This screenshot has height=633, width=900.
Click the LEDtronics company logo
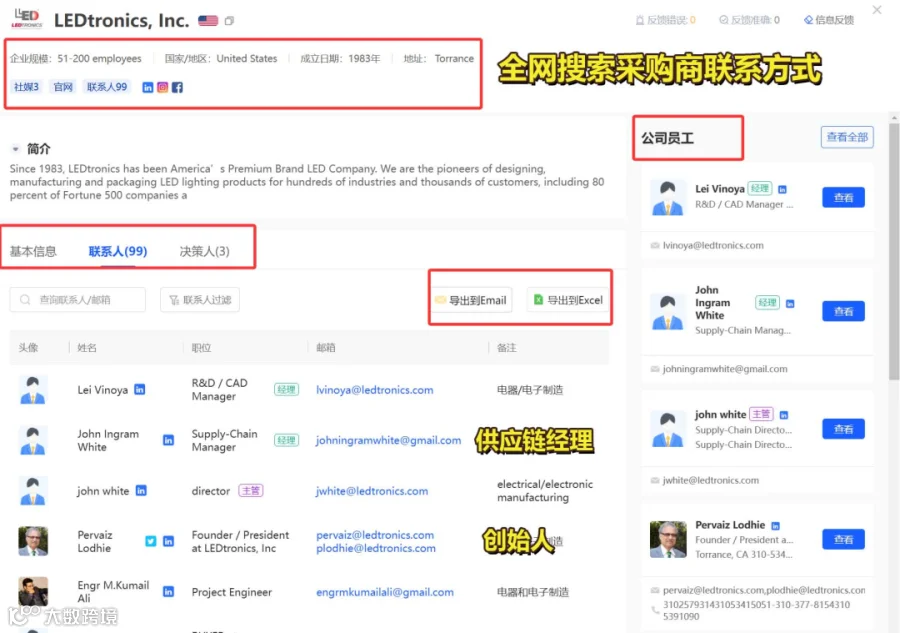point(27,18)
